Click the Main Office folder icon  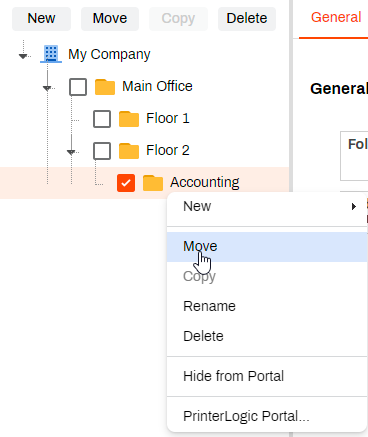[105, 87]
